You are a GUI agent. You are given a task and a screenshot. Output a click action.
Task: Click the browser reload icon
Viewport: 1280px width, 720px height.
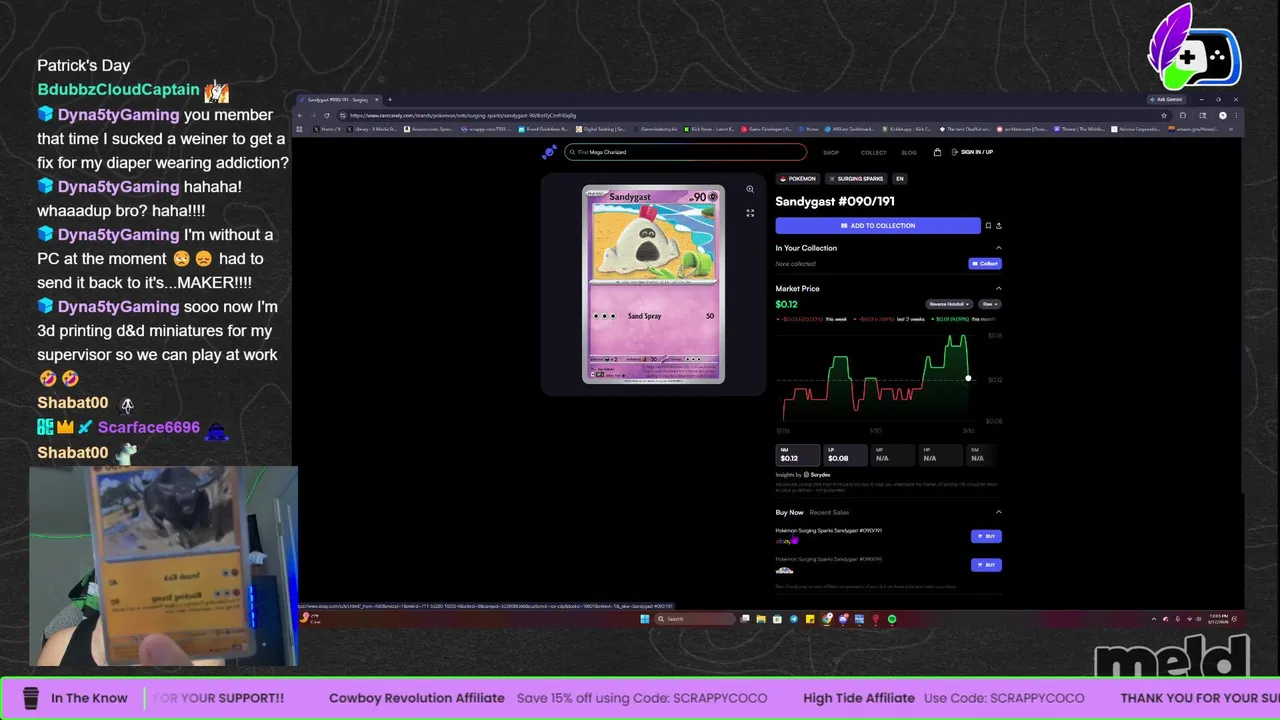[x=326, y=115]
